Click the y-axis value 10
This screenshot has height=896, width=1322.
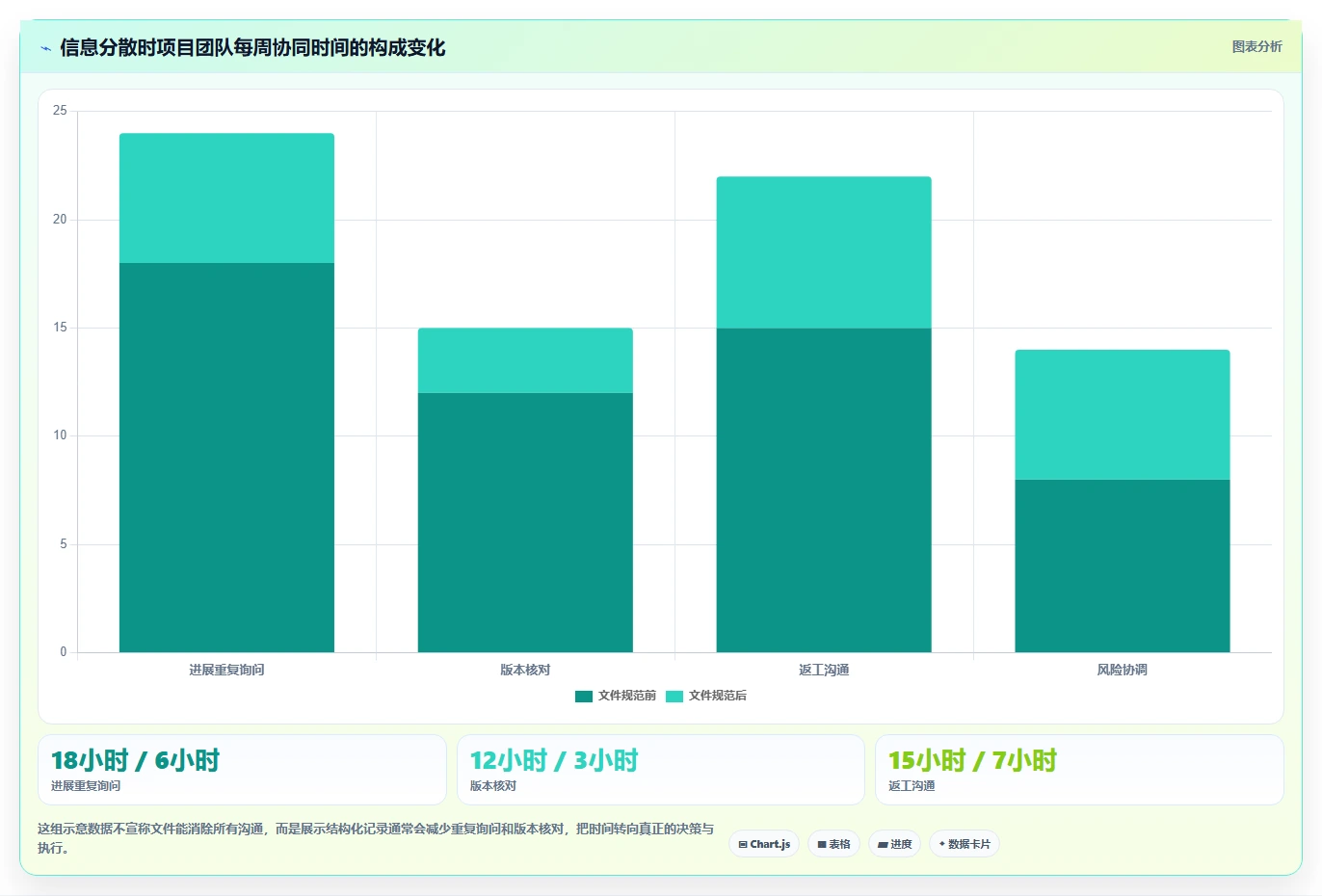point(60,435)
